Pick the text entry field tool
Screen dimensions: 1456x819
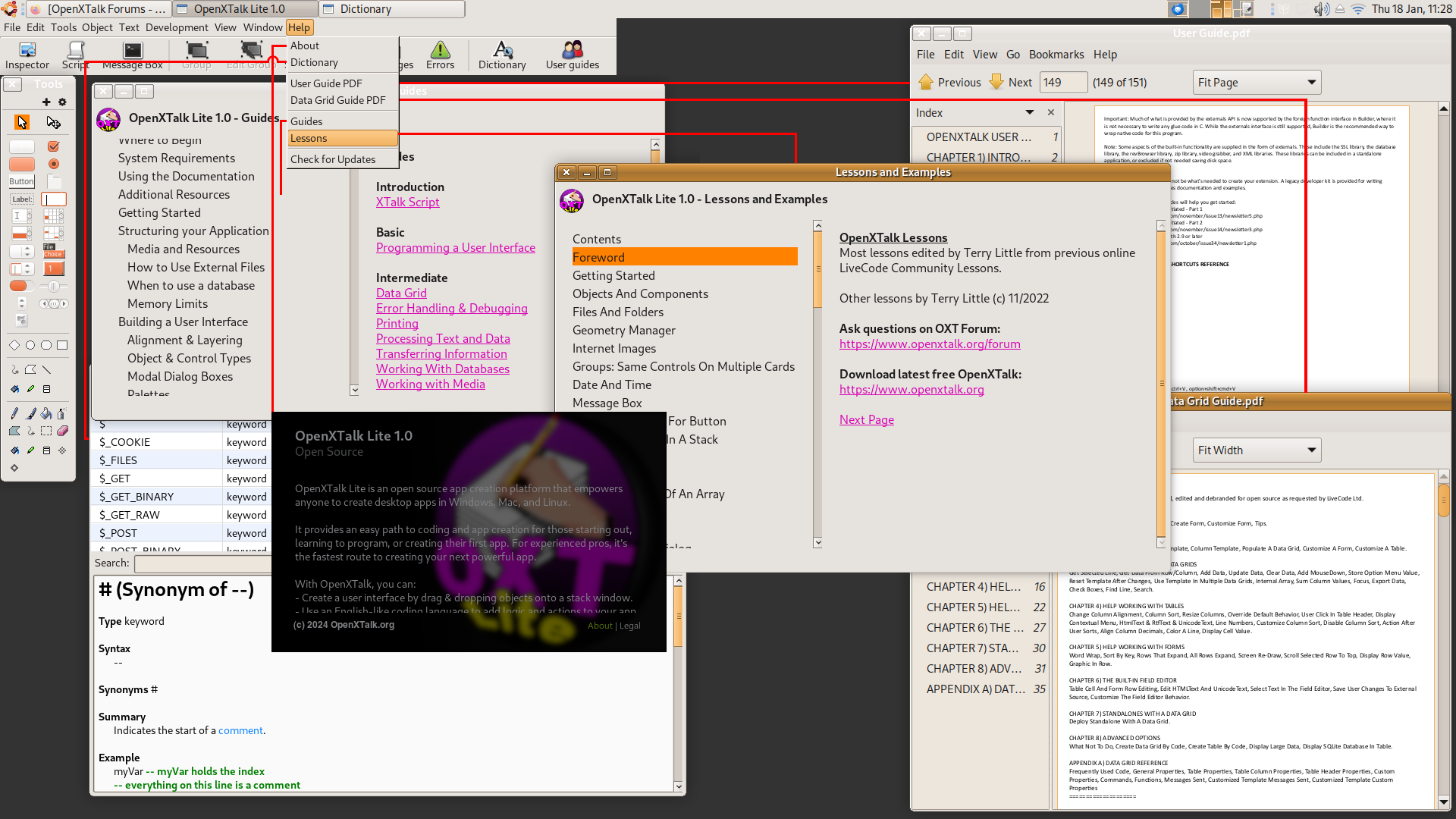tap(54, 199)
